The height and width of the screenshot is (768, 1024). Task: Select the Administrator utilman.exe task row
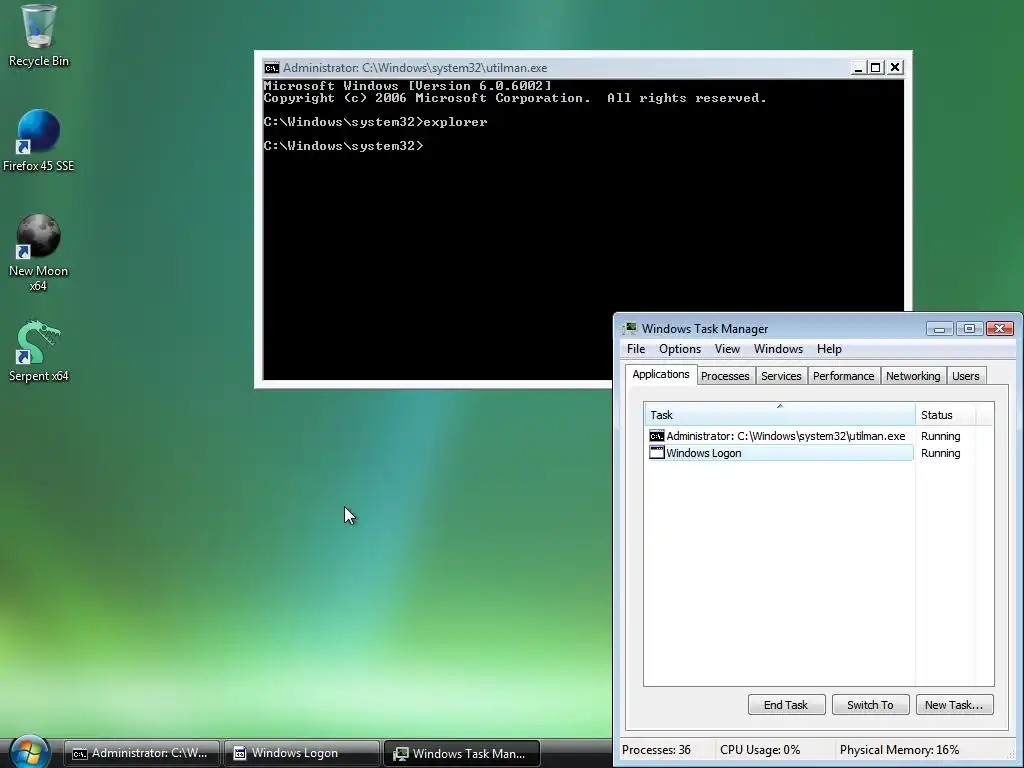pyautogui.click(x=780, y=436)
